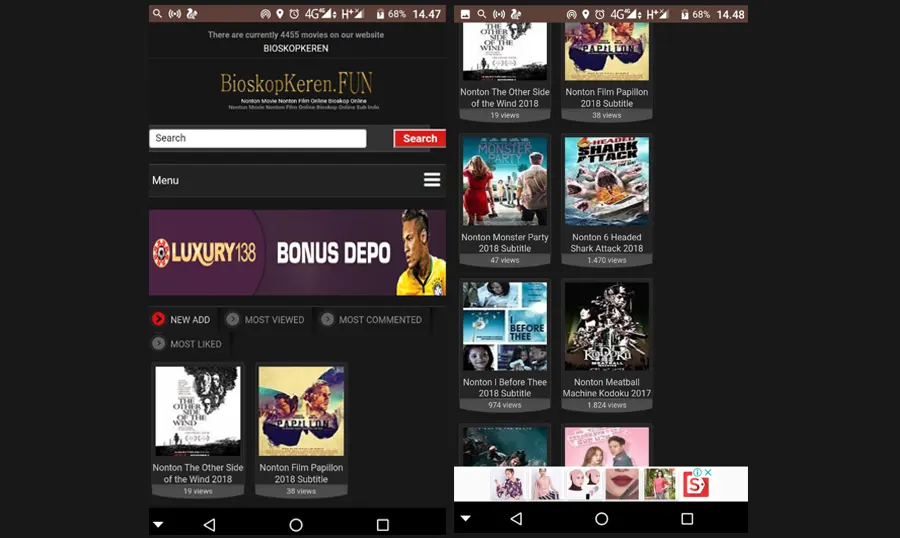The width and height of the screenshot is (900, 538).
Task: Tap the image notification icon on right status bar
Action: click(465, 14)
